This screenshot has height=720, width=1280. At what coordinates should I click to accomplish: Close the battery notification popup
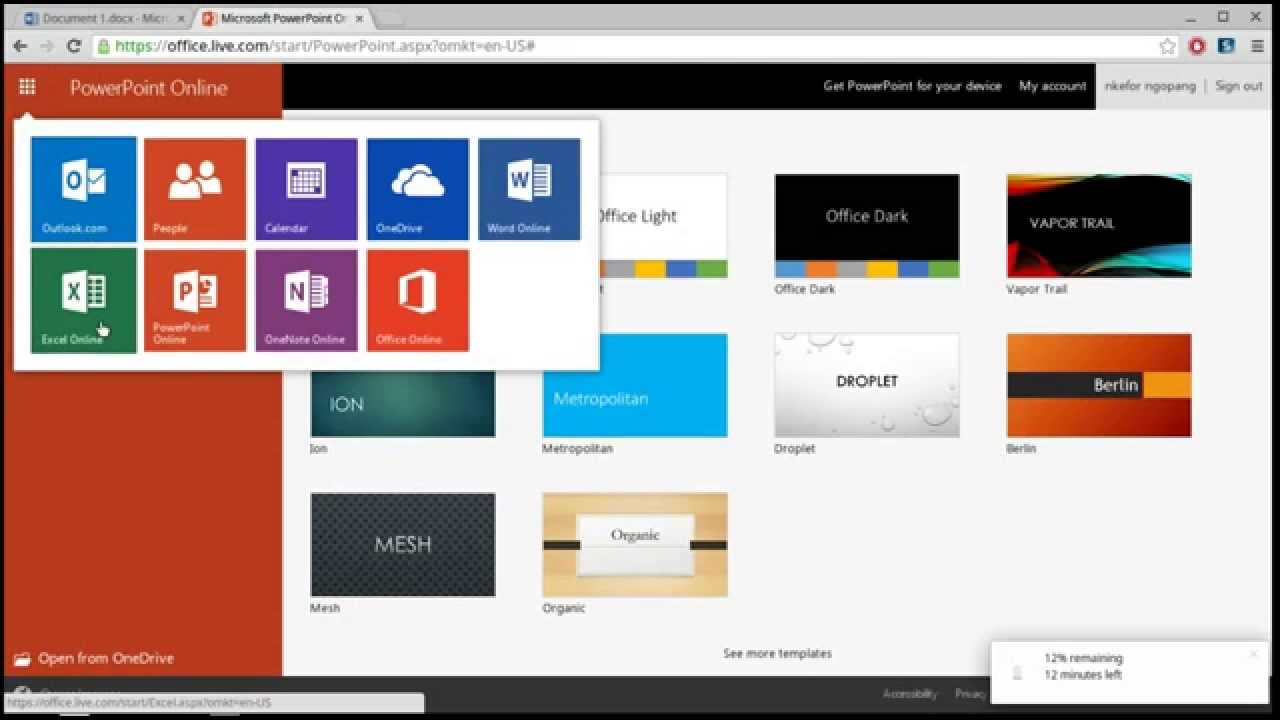1253,654
